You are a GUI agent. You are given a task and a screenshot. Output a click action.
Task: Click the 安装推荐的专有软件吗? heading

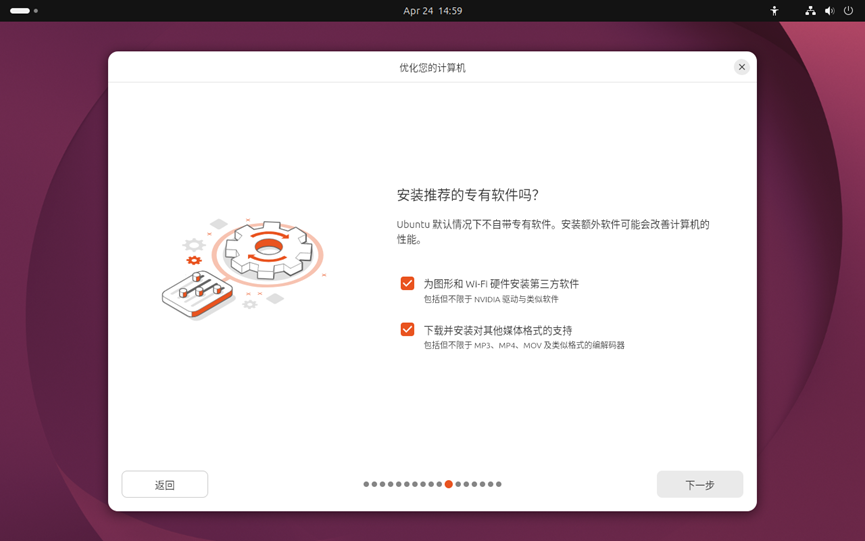click(x=468, y=195)
